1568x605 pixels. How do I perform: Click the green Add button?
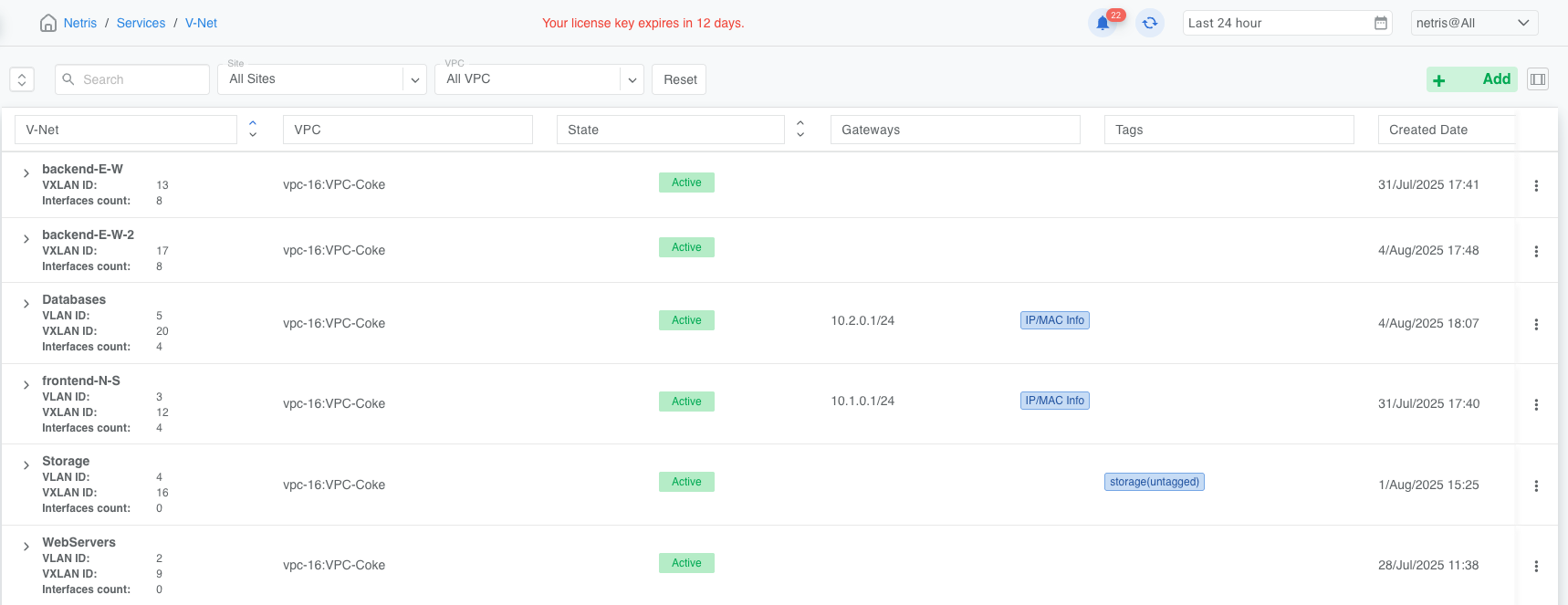[x=1471, y=79]
